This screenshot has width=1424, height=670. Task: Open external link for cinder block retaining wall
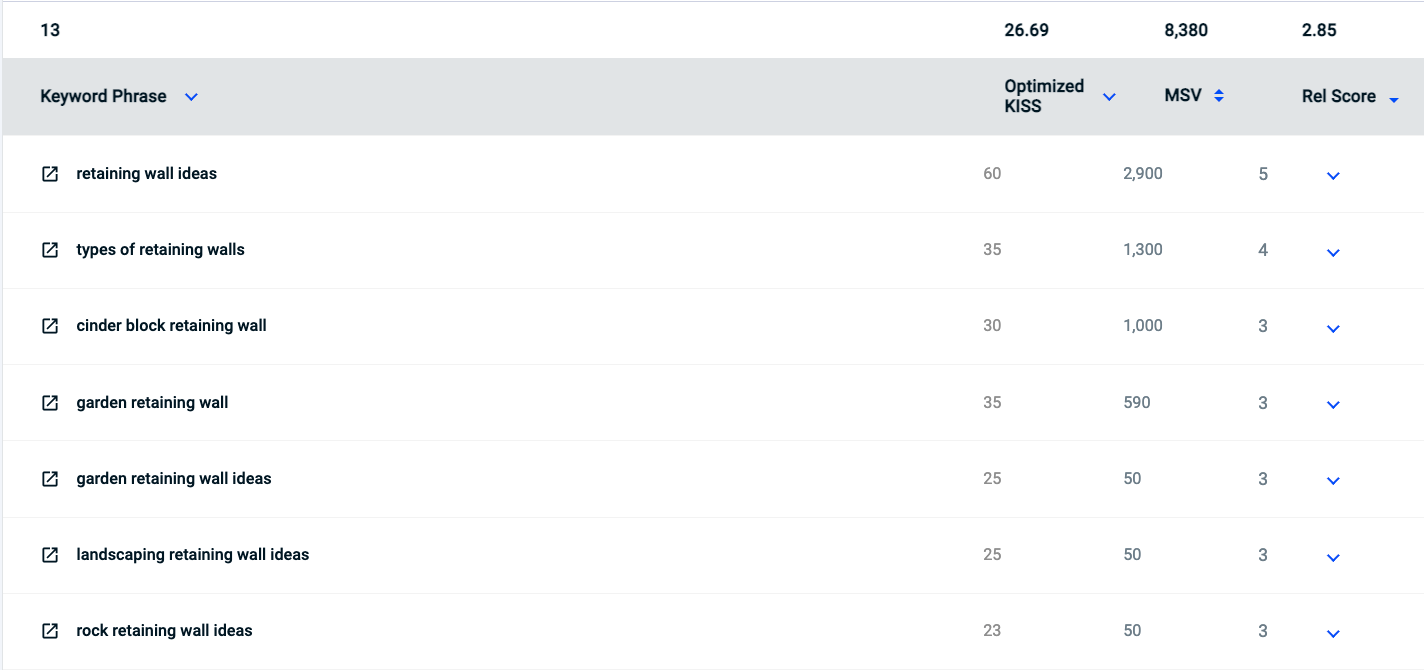point(50,326)
